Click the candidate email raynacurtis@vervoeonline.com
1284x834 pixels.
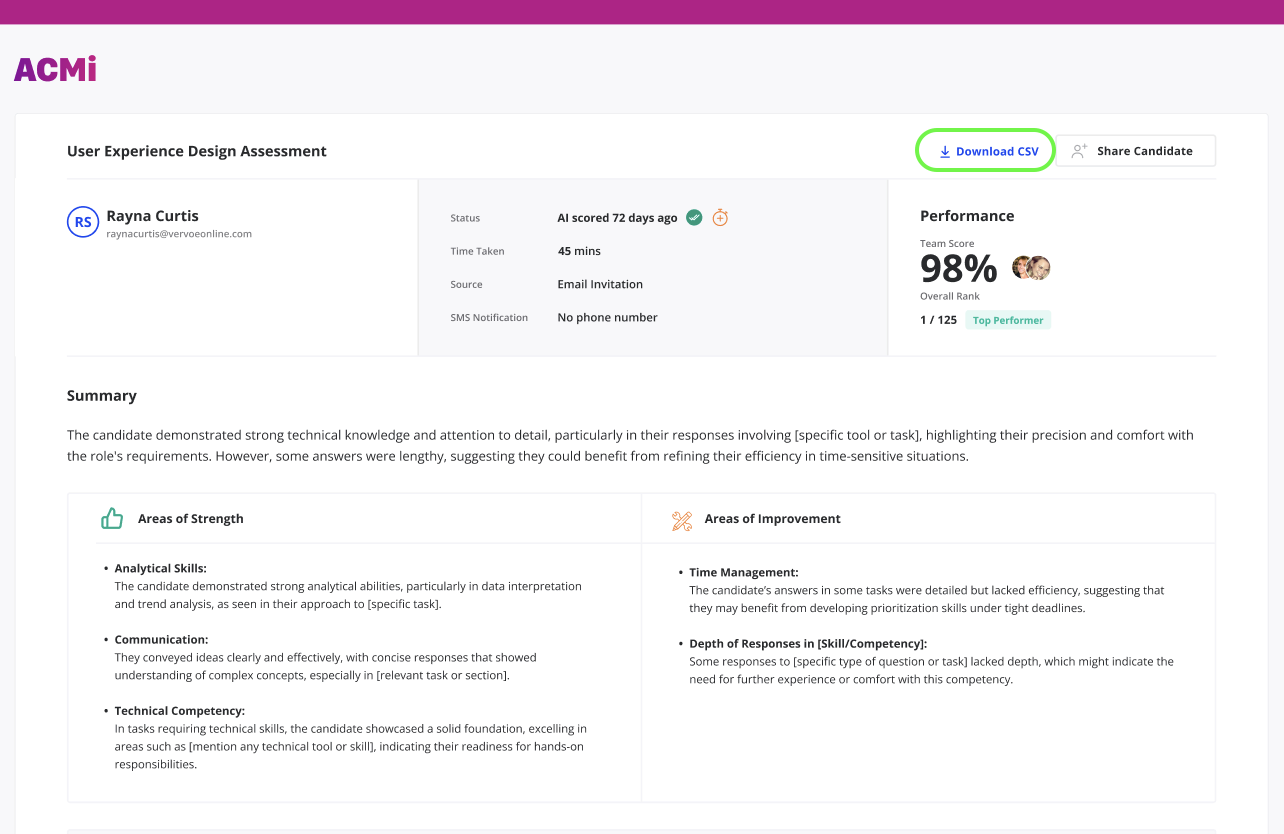179,234
